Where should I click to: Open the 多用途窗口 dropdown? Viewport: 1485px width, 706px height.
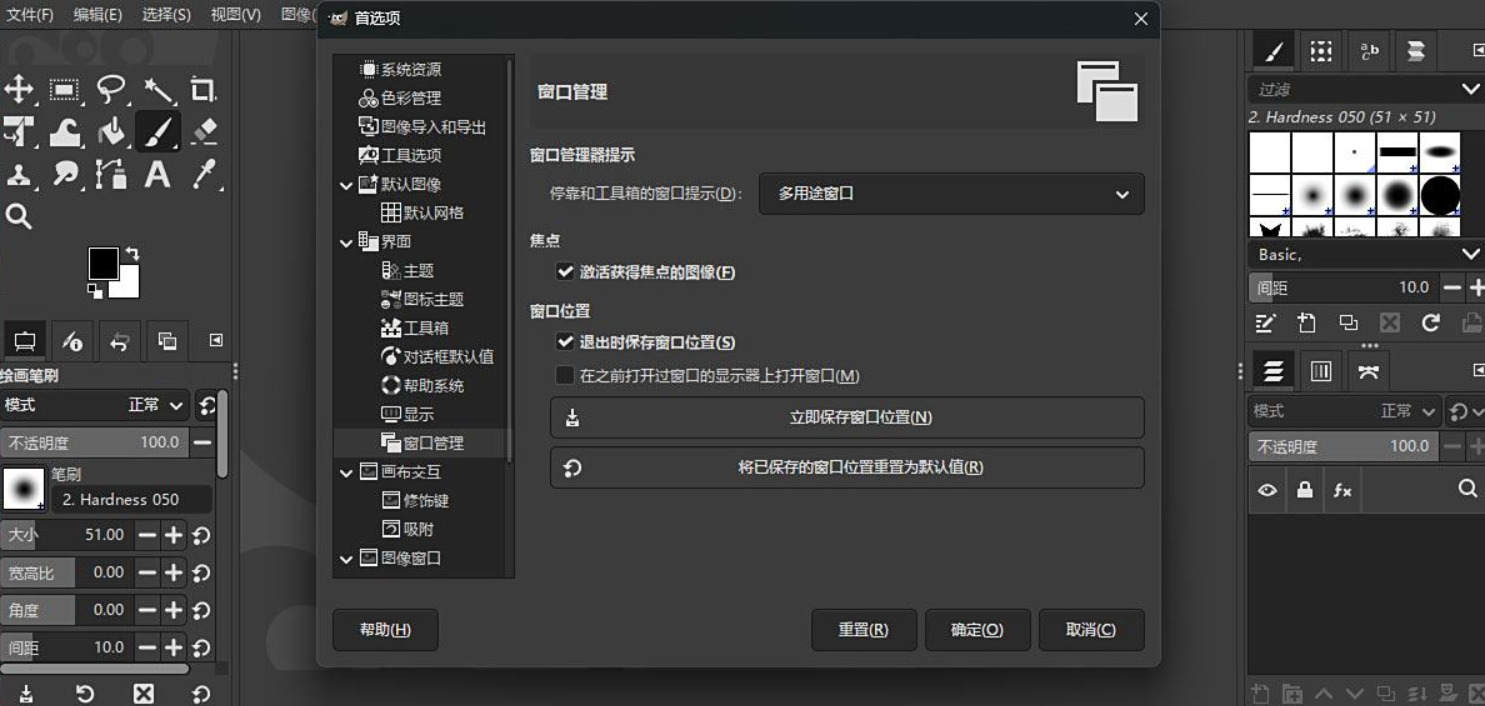click(x=950, y=194)
